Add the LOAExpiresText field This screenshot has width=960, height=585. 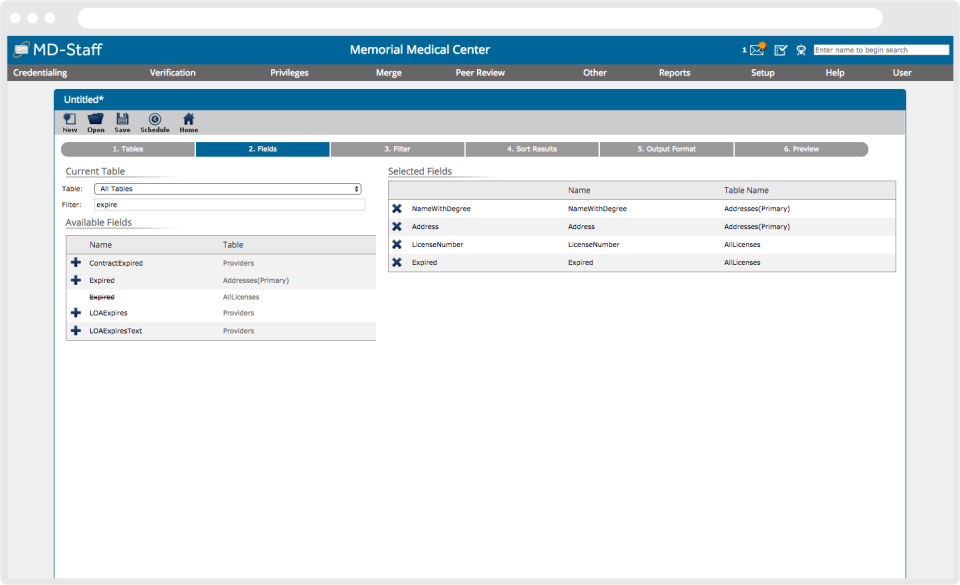75,331
